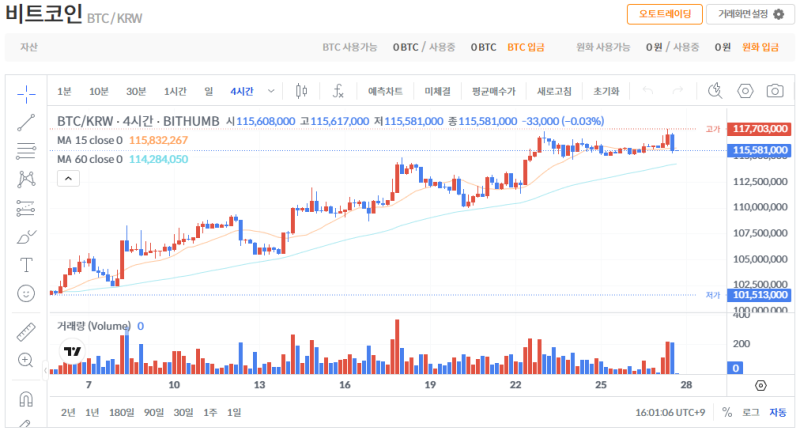Viewport: 800px width, 431px height.
Task: Open the emoji icons tool
Action: pyautogui.click(x=26, y=293)
